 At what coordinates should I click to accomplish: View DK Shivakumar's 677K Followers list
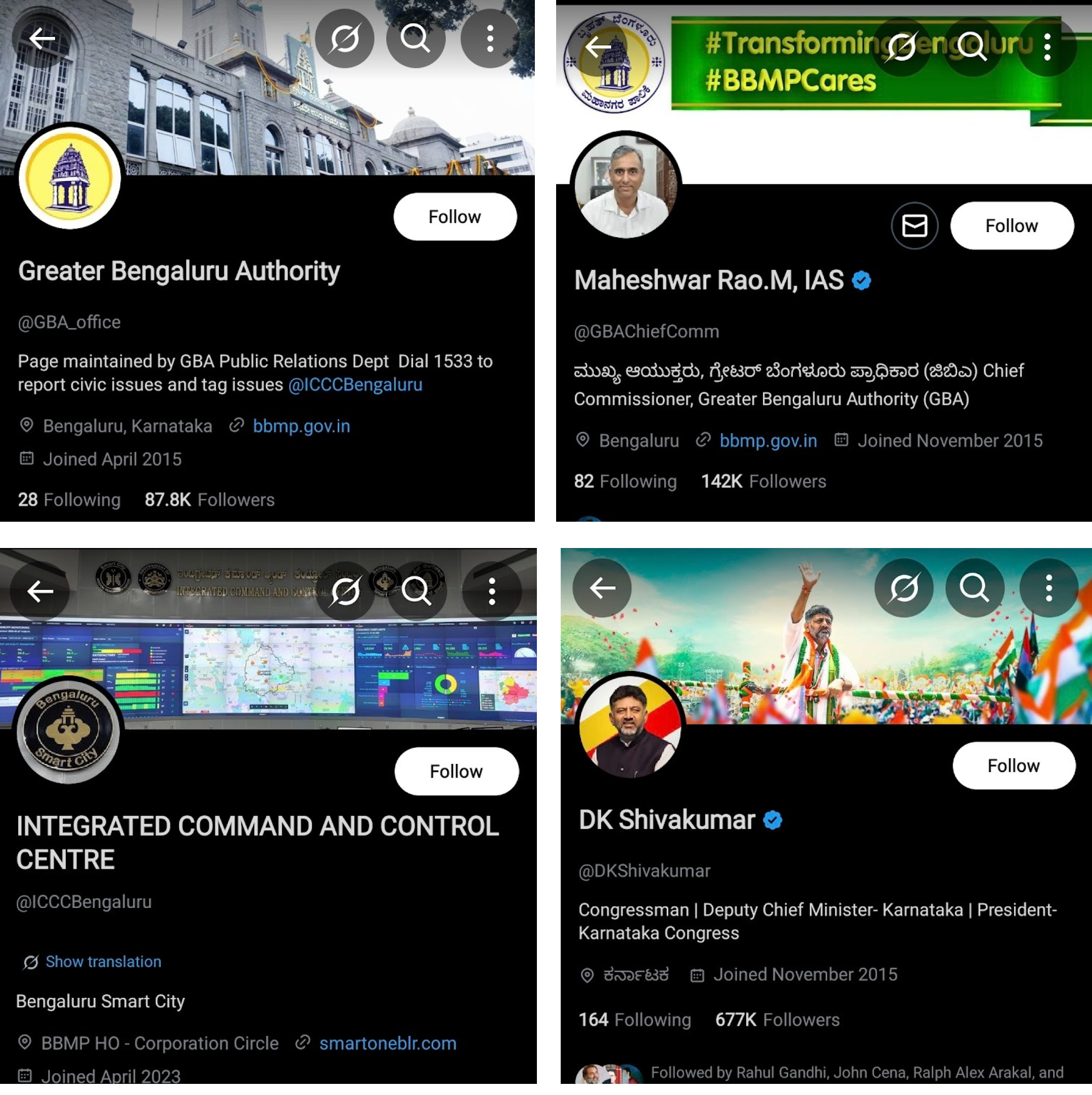tap(777, 1019)
